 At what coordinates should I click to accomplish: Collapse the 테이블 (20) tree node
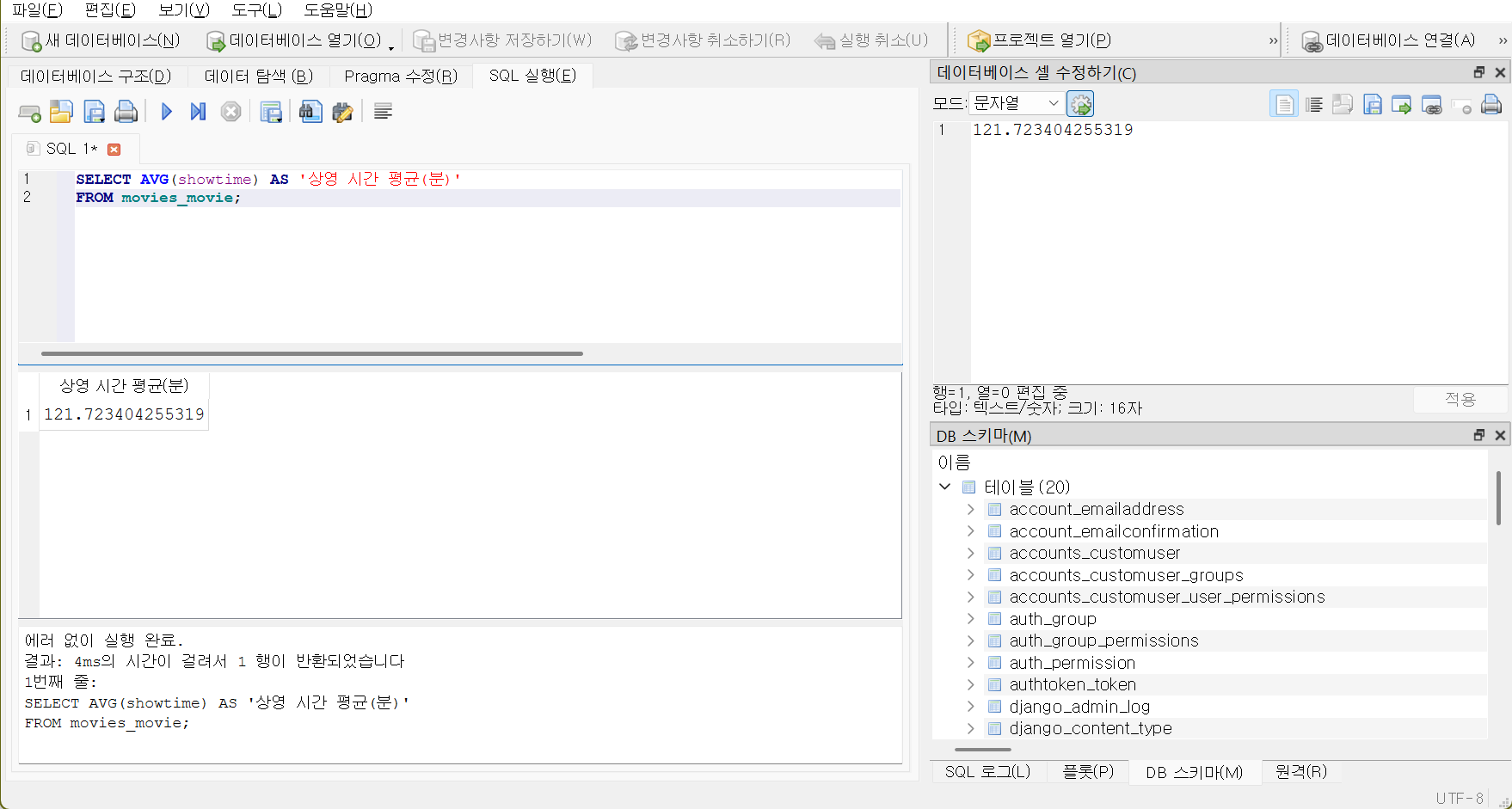point(944,487)
